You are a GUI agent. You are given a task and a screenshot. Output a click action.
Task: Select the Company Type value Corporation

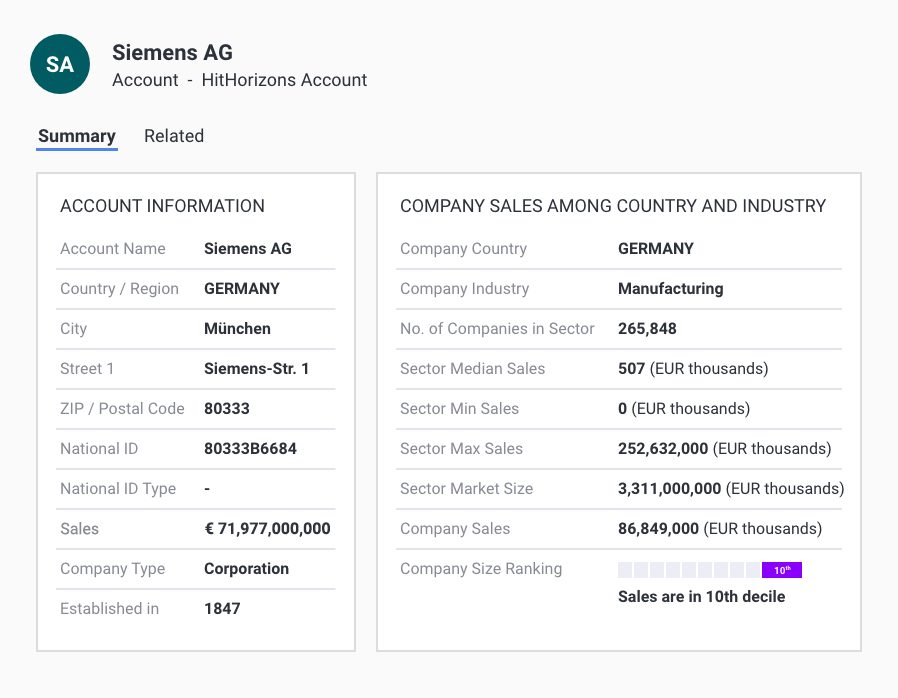click(x=246, y=569)
